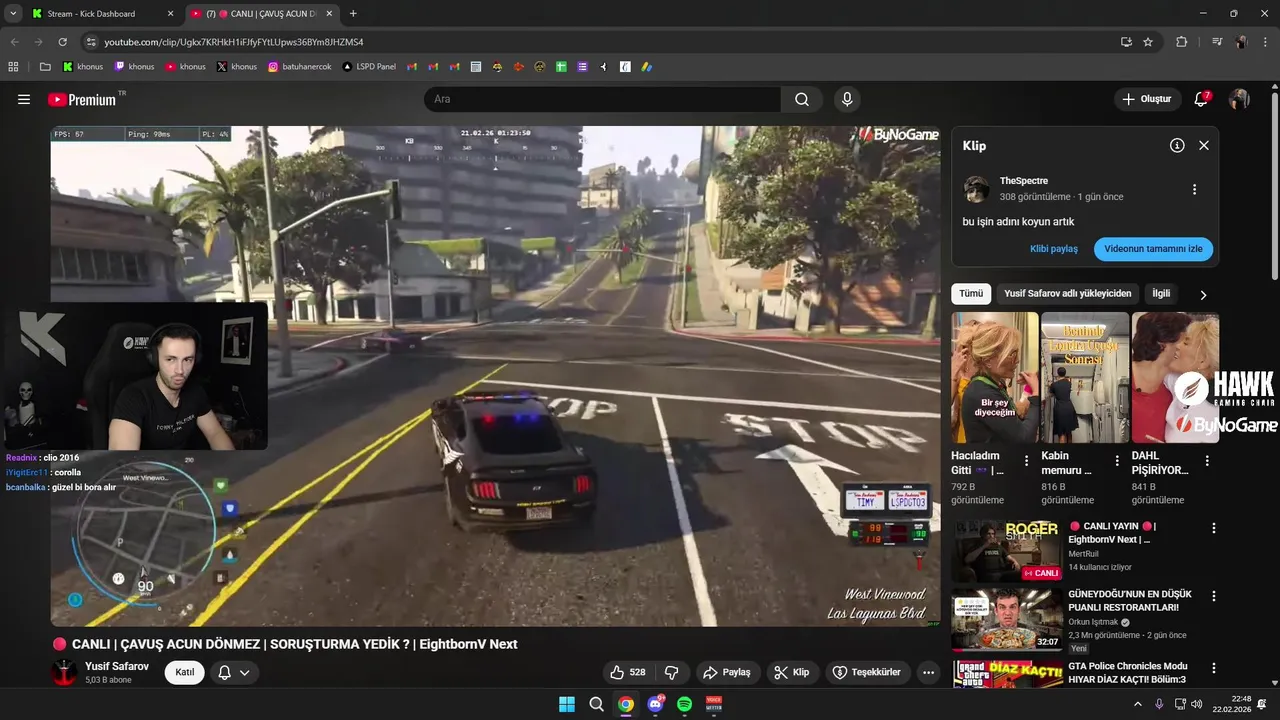1280x720 pixels.
Task: Open volume control in system tray
Action: click(x=1197, y=704)
